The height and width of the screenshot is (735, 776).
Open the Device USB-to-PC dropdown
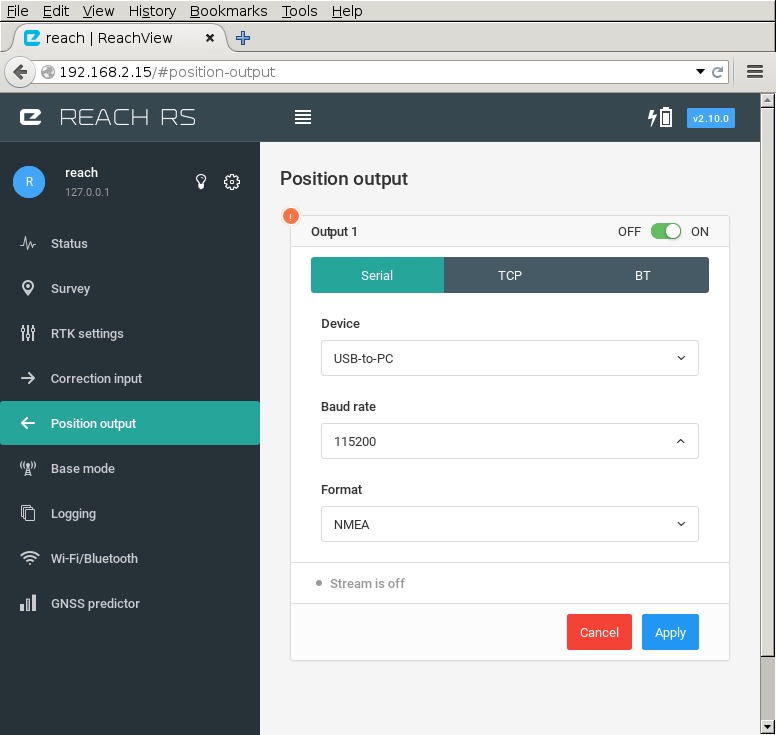(510, 358)
